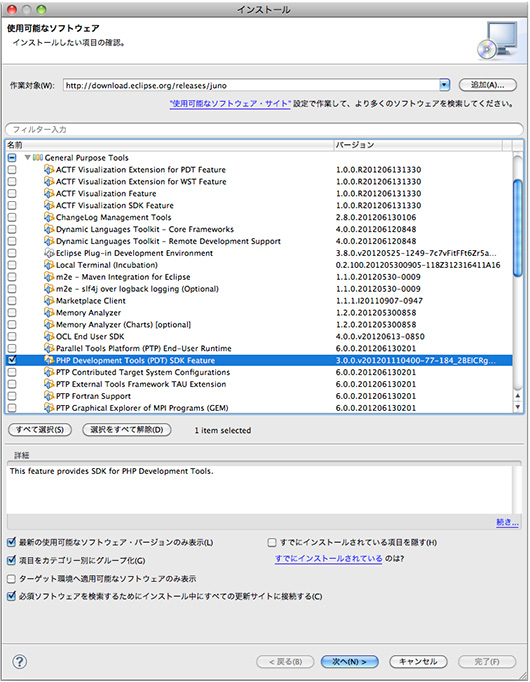The image size is (530, 682).
Task: Click version 4.0.0.v20120613-0850 cell
Action: pos(380,336)
